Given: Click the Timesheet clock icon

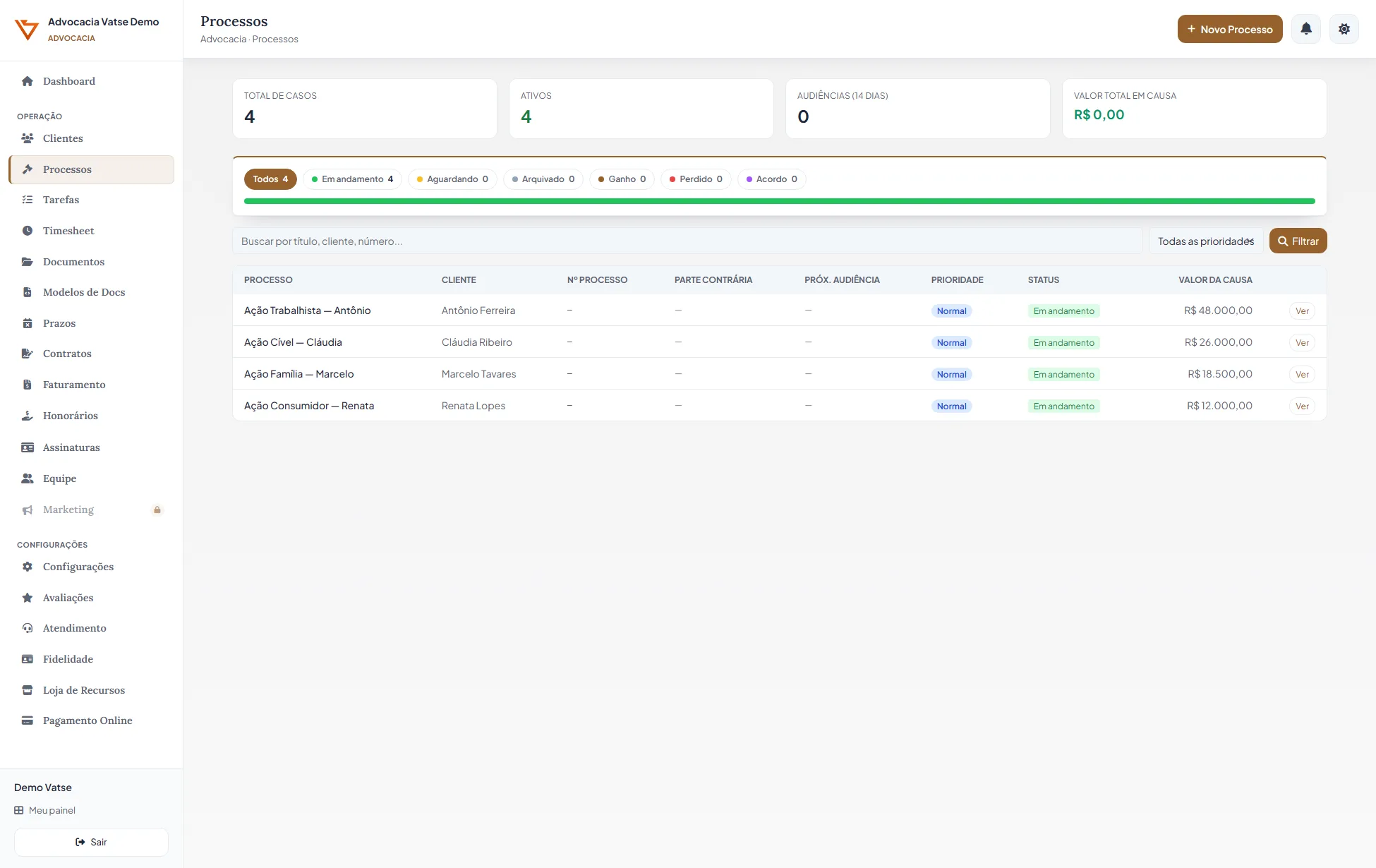Looking at the screenshot, I should [x=28, y=231].
